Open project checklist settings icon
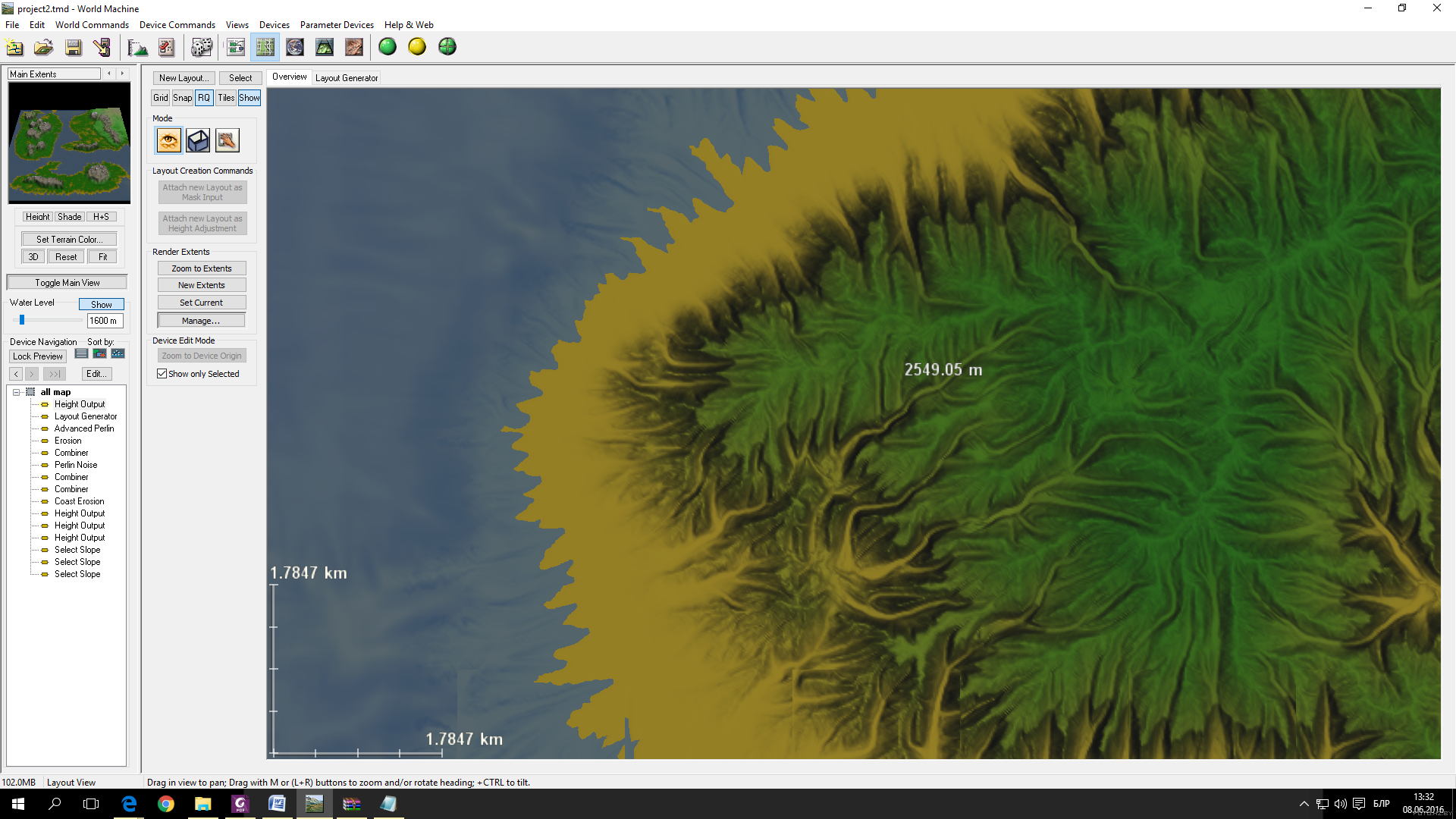The height and width of the screenshot is (819, 1456). pos(167,47)
